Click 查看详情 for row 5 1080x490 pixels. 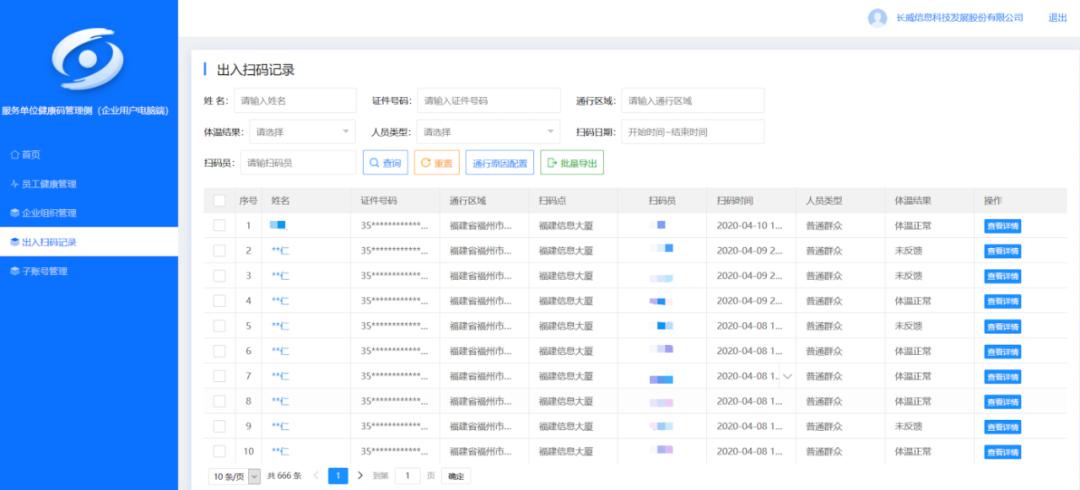tap(1002, 327)
